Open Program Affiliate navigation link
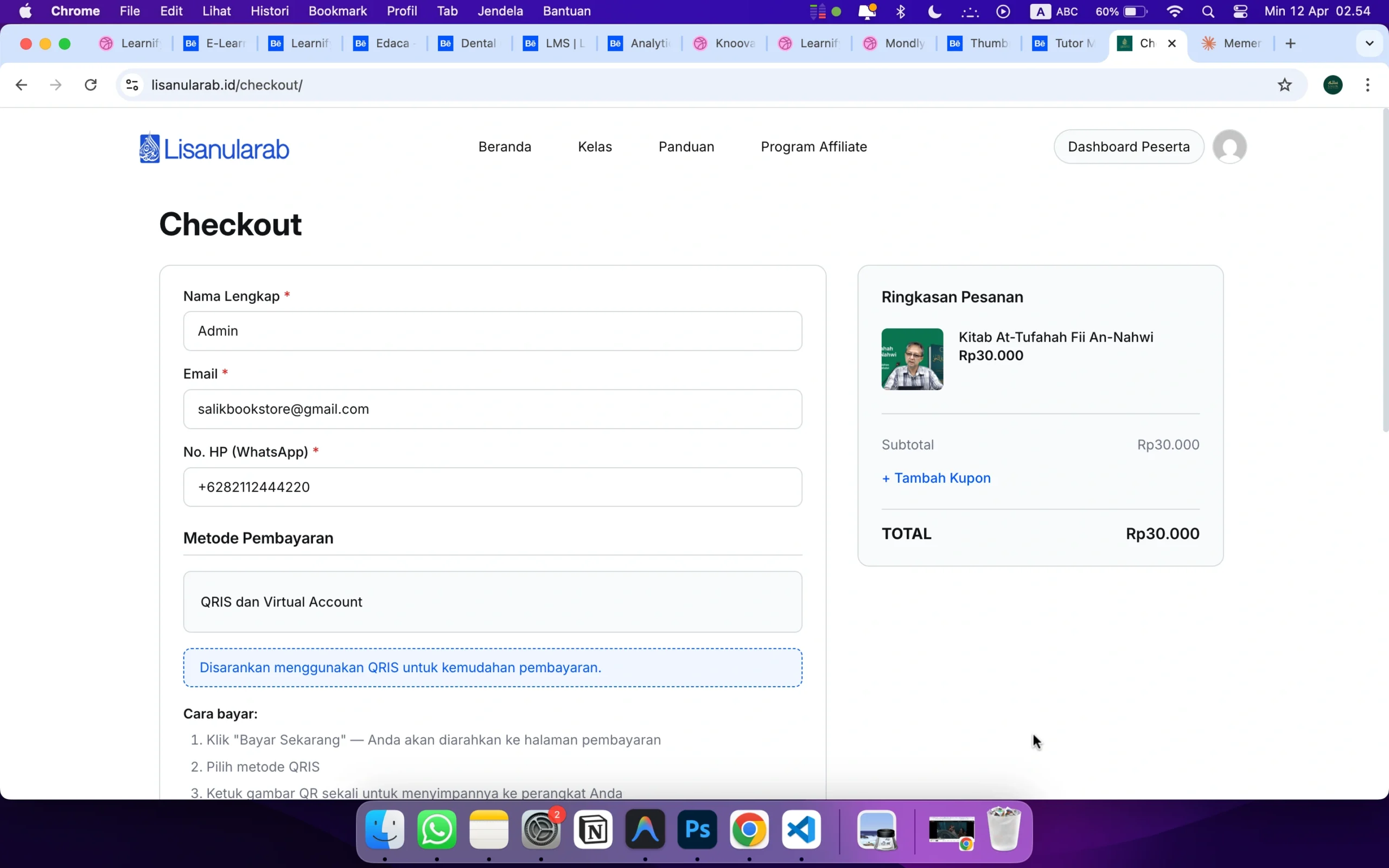1389x868 pixels. [813, 147]
